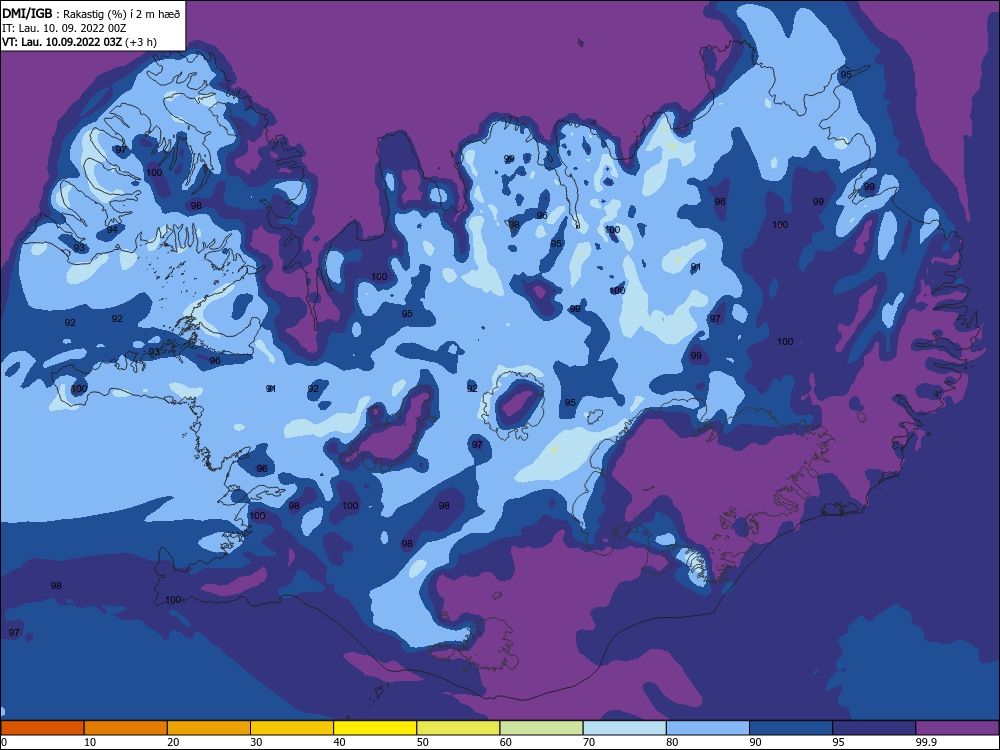Click the '99.9' legend scale label
The height and width of the screenshot is (750, 1000).
pos(926,742)
